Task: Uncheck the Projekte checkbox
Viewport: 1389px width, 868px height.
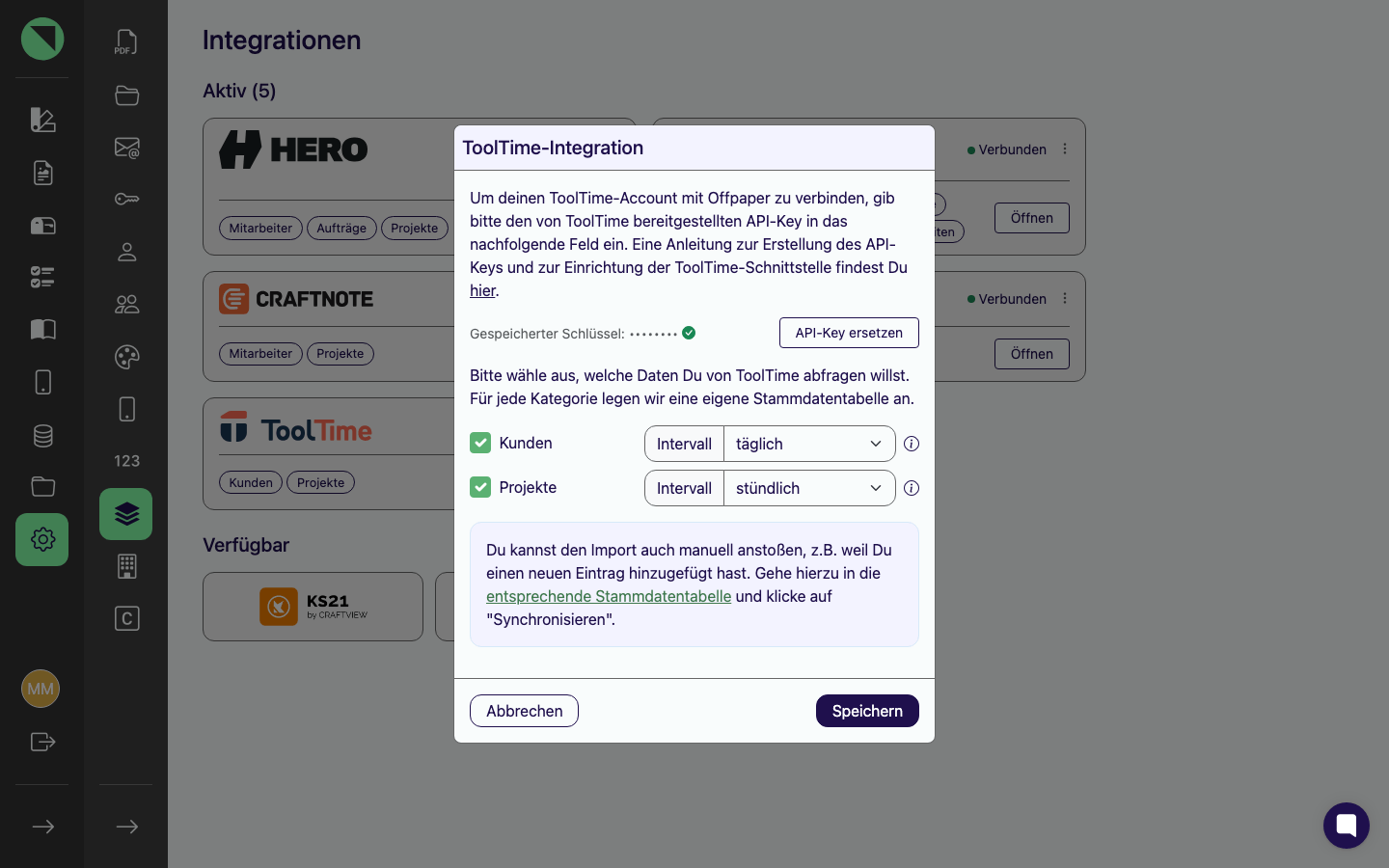Action: click(480, 487)
